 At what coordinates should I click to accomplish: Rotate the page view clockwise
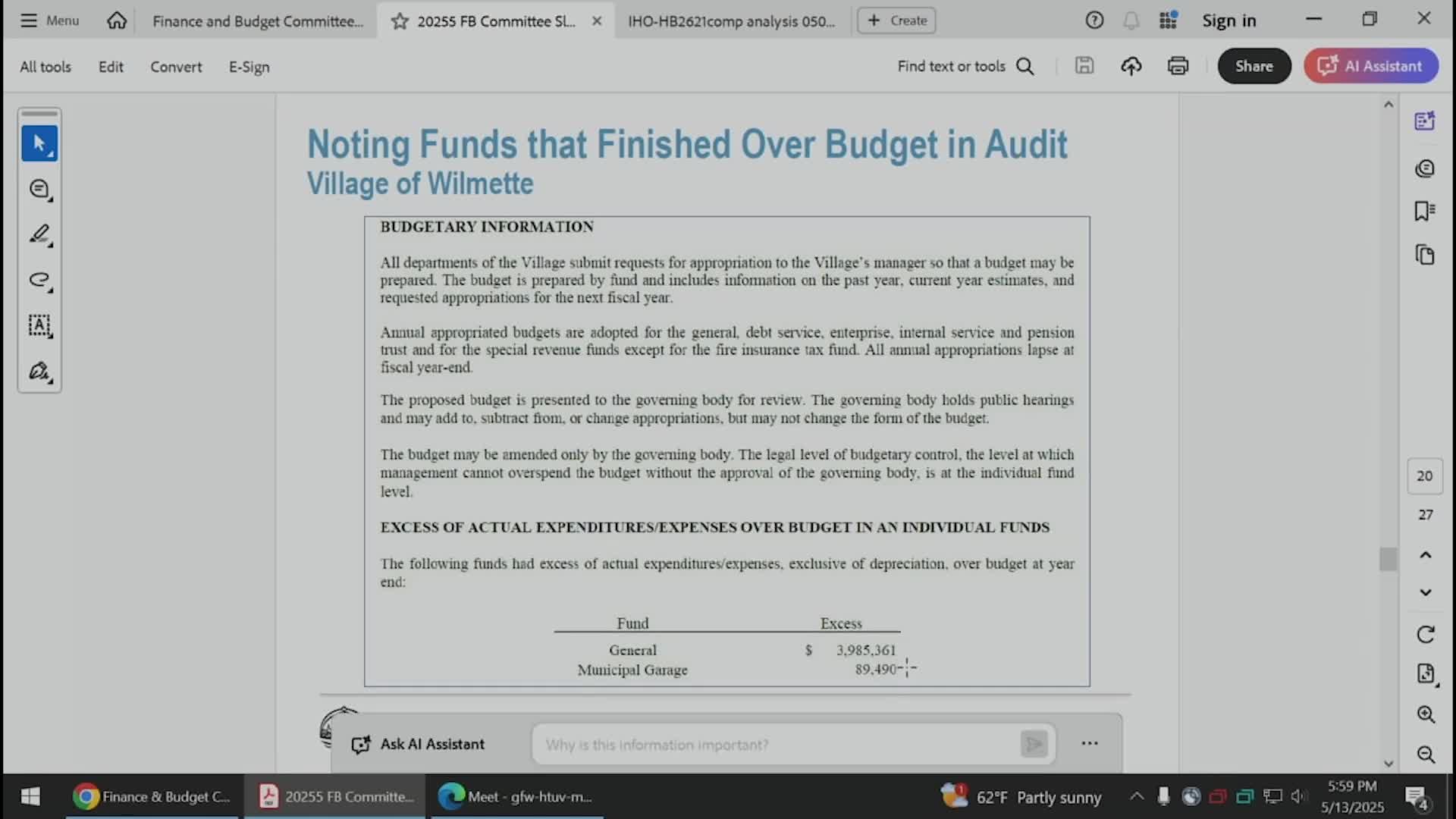[x=1425, y=634]
